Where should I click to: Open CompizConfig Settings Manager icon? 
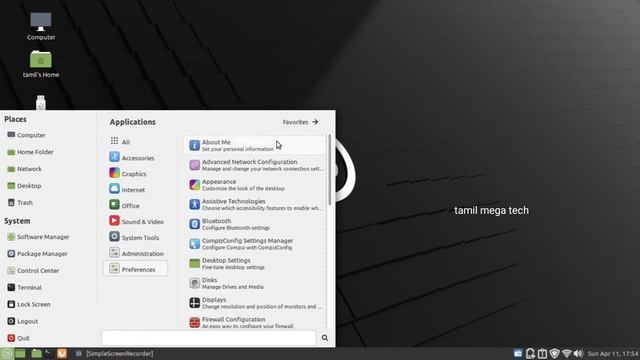(x=195, y=244)
